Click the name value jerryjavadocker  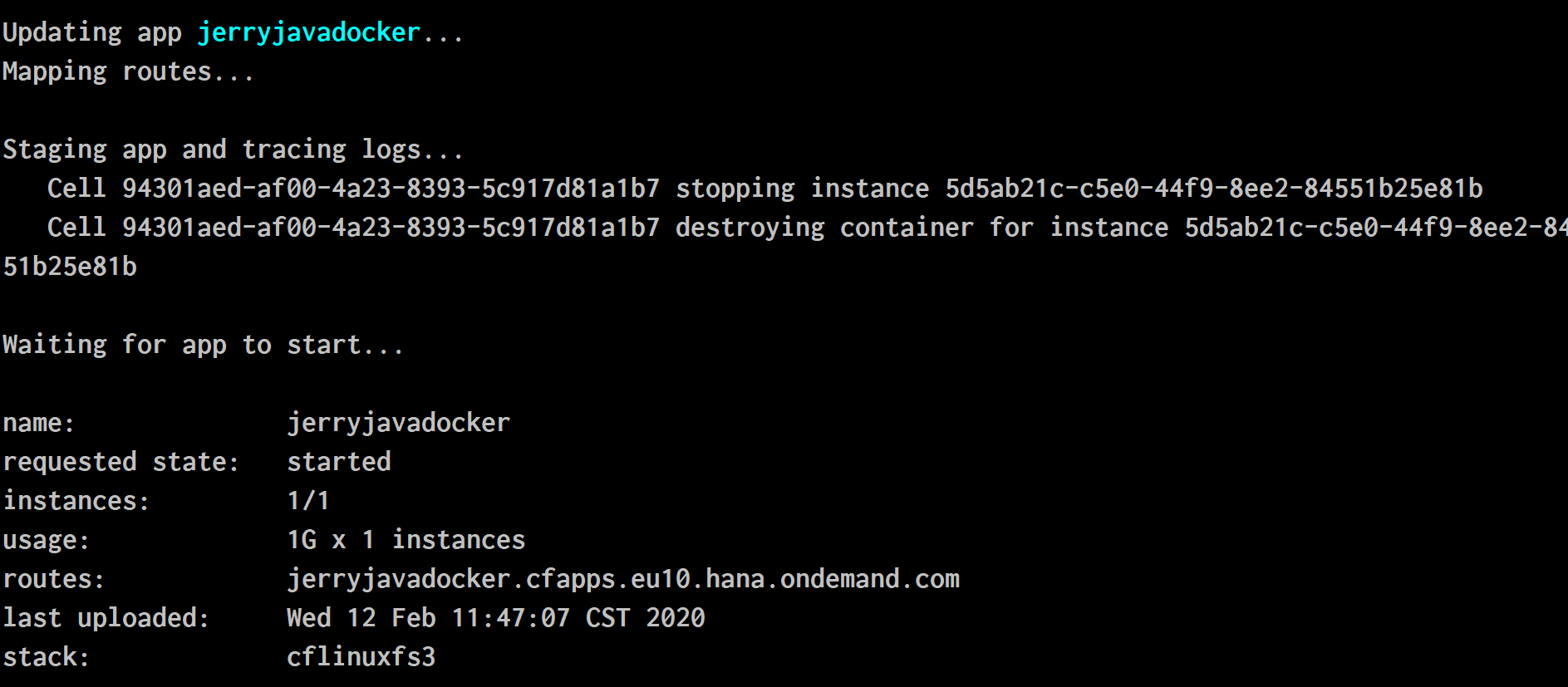399,424
